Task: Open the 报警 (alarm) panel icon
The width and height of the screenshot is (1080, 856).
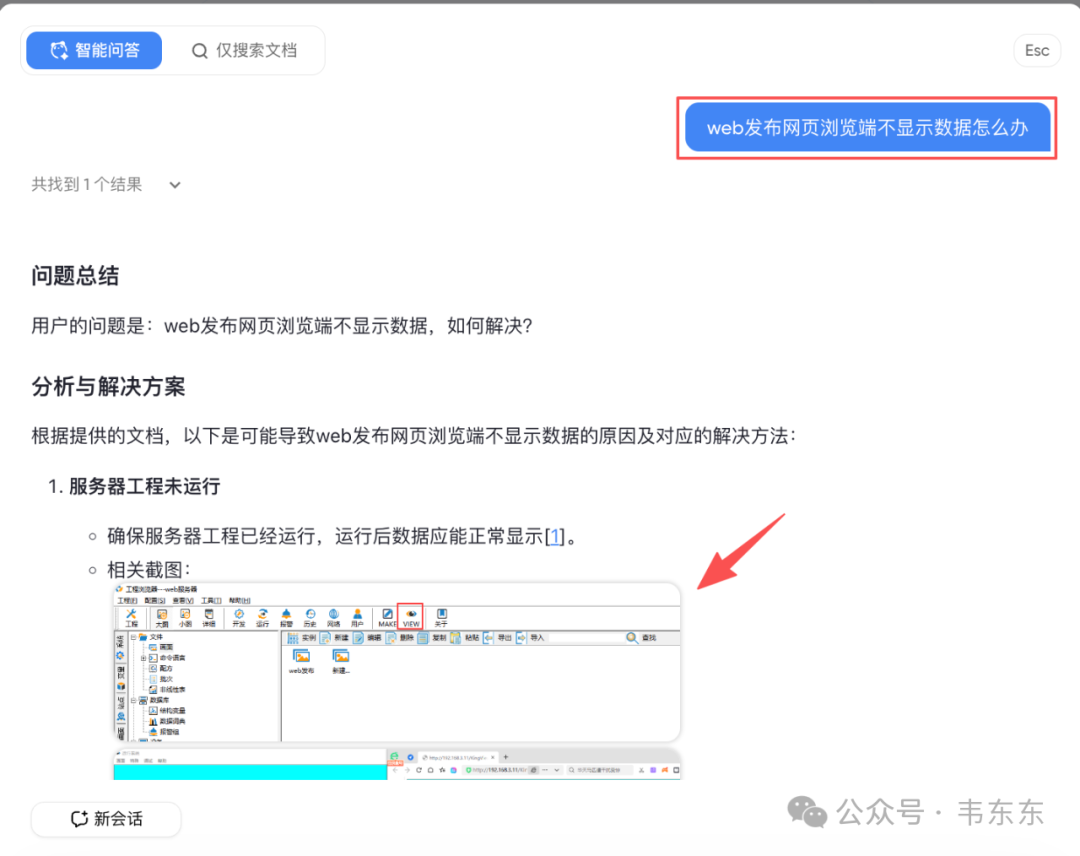Action: pos(287,616)
